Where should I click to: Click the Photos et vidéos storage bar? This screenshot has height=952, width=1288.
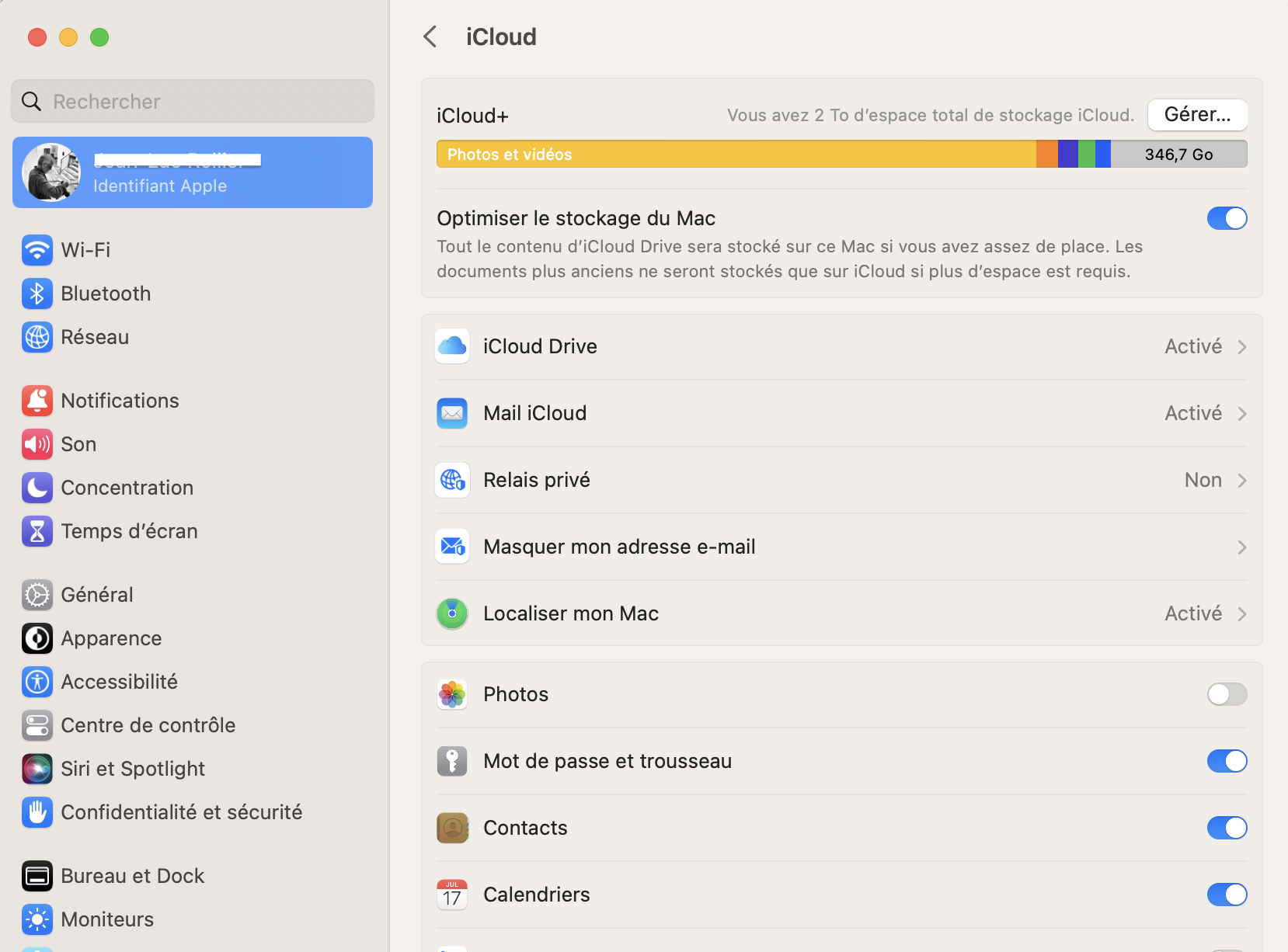[735, 155]
